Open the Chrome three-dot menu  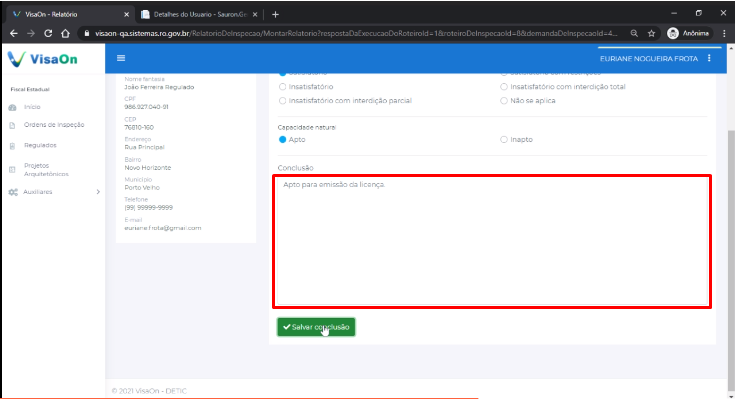click(724, 33)
